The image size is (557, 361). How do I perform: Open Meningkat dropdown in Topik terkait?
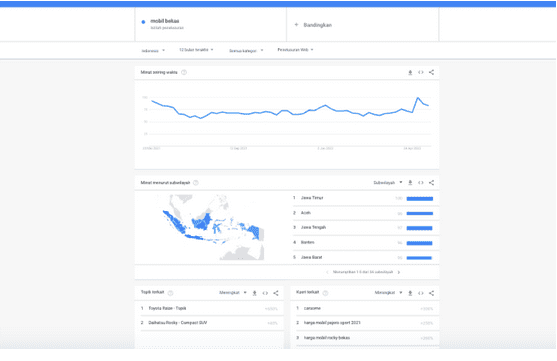point(233,293)
